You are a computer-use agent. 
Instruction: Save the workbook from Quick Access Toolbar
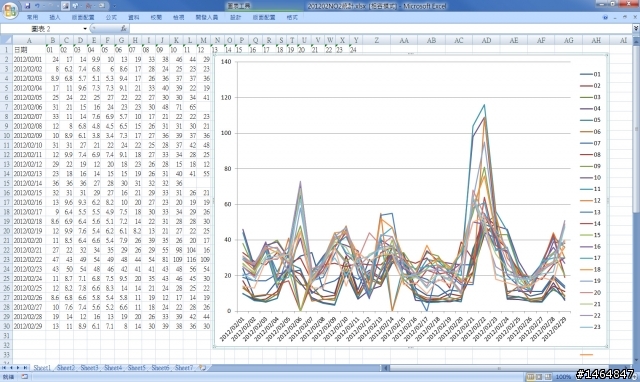27,6
